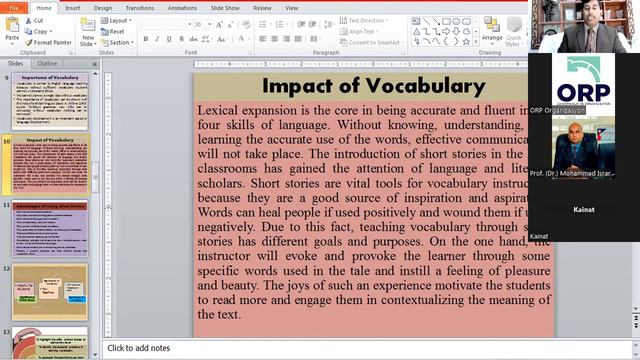640x360 pixels.
Task: Select the Curve line shape
Action: click(436, 41)
